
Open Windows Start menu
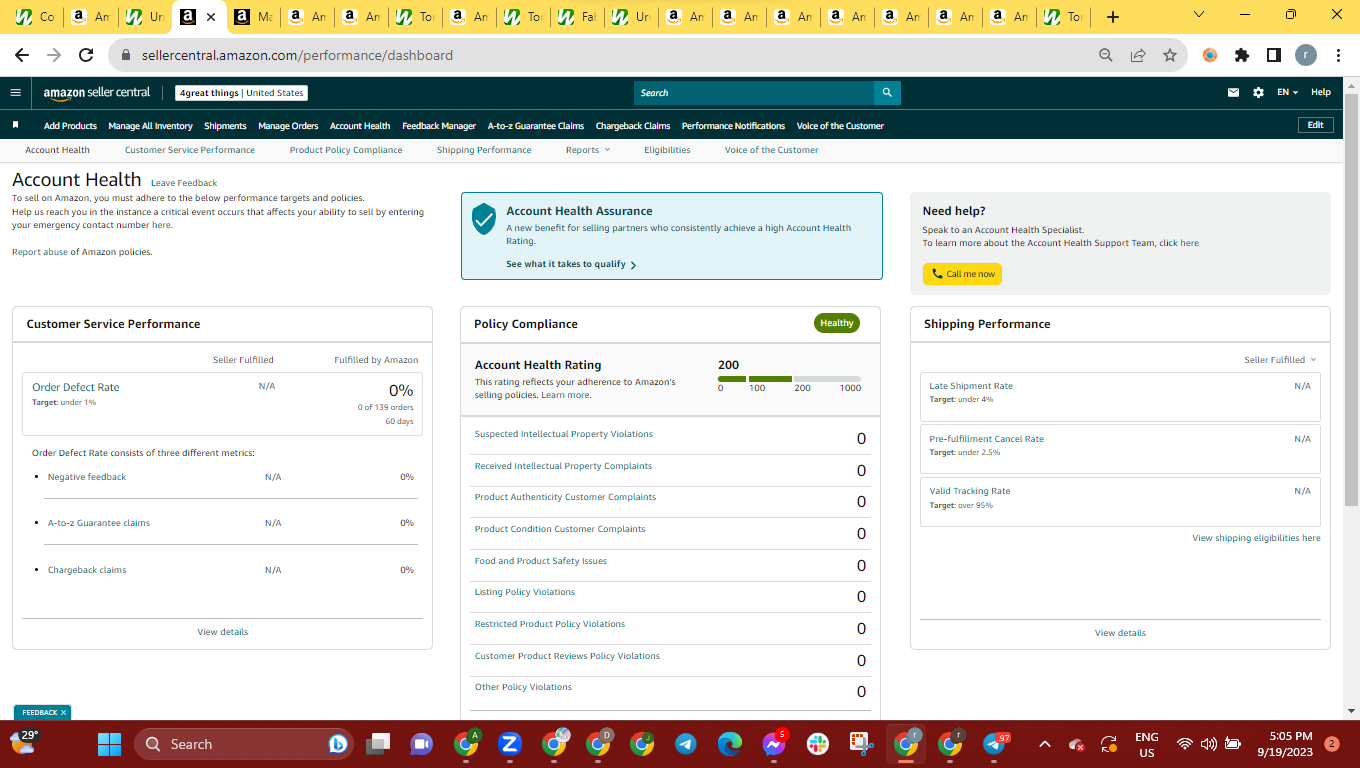[109, 744]
